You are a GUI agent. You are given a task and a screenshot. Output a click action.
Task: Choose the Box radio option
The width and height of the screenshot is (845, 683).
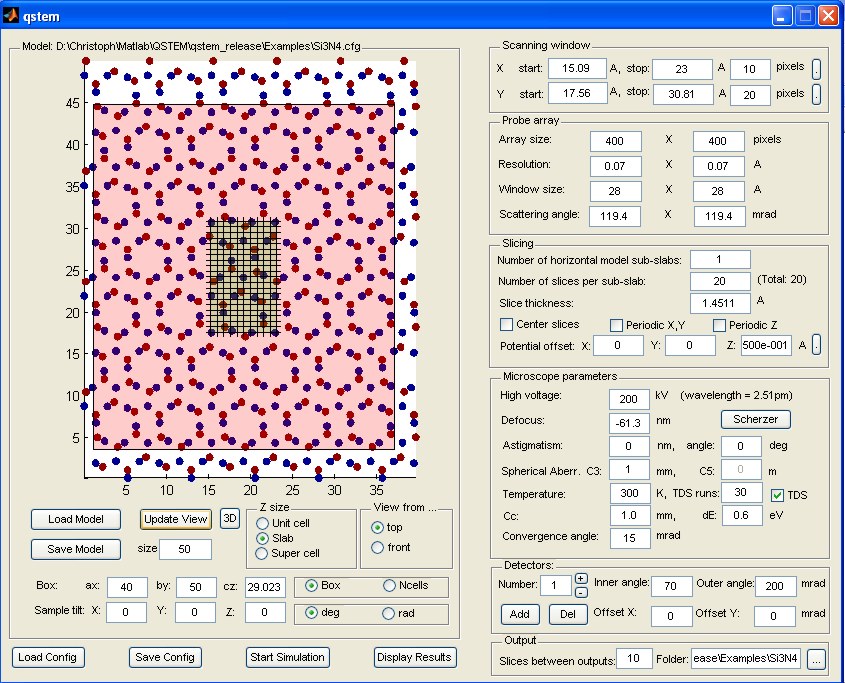pyautogui.click(x=311, y=585)
